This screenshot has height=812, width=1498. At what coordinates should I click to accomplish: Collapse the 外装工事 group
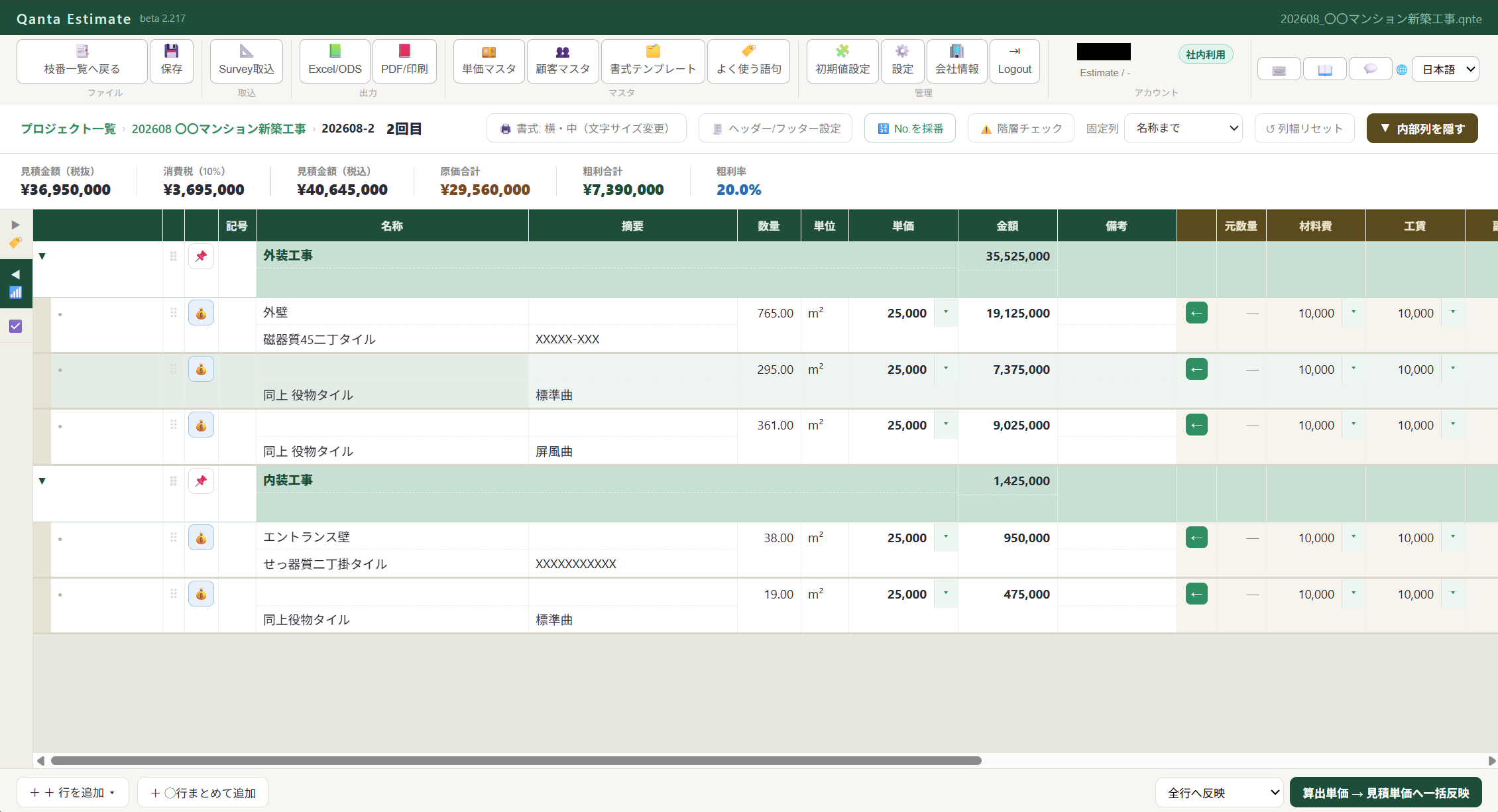pos(42,256)
